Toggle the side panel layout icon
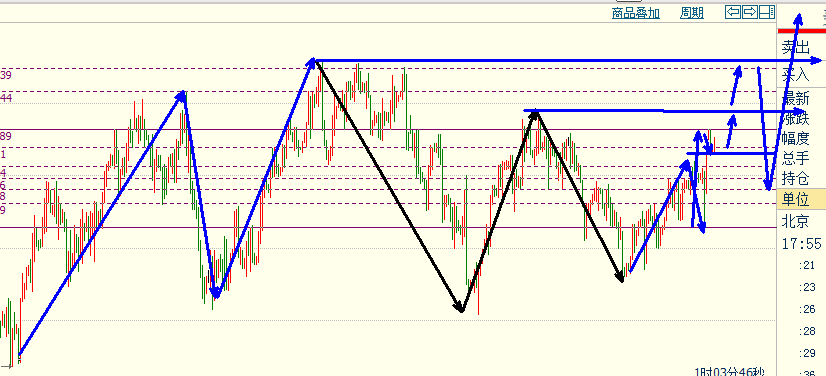Screen dimensions: 826x376 tap(767, 12)
